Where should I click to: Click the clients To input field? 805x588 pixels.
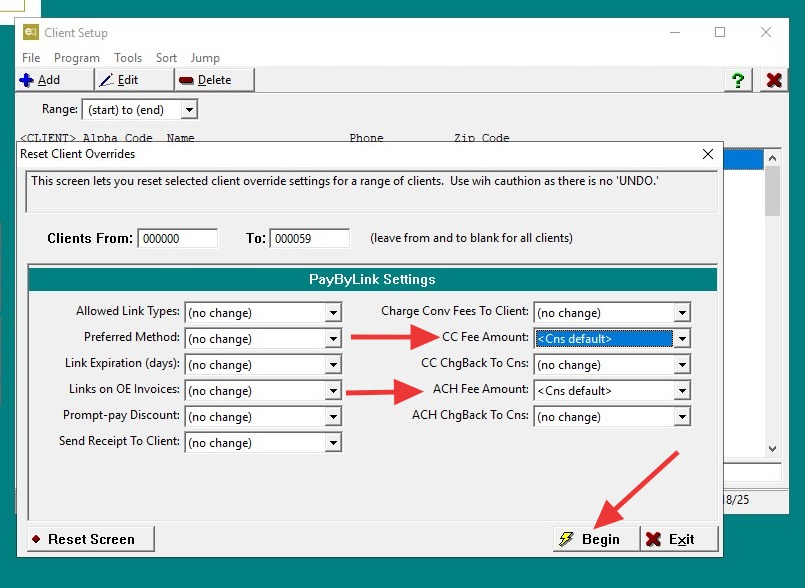click(x=310, y=238)
